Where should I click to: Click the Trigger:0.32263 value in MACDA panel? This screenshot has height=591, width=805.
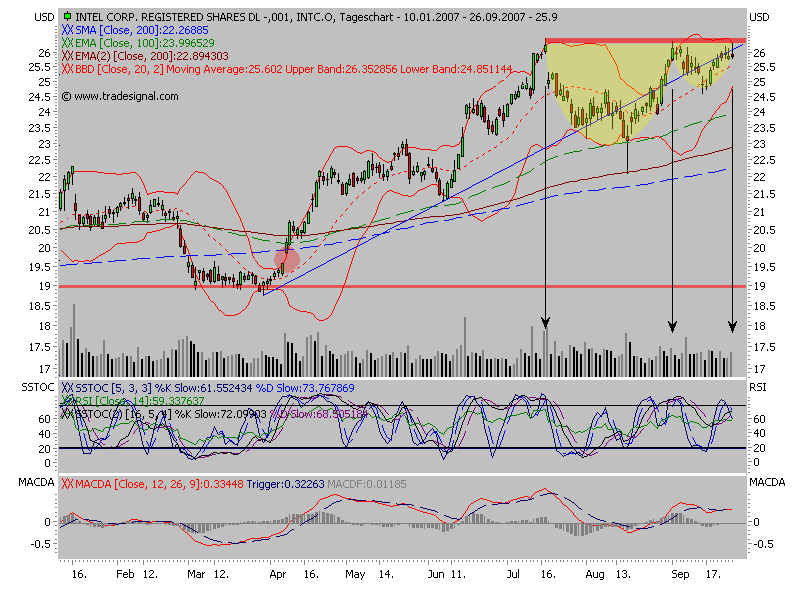pos(285,483)
